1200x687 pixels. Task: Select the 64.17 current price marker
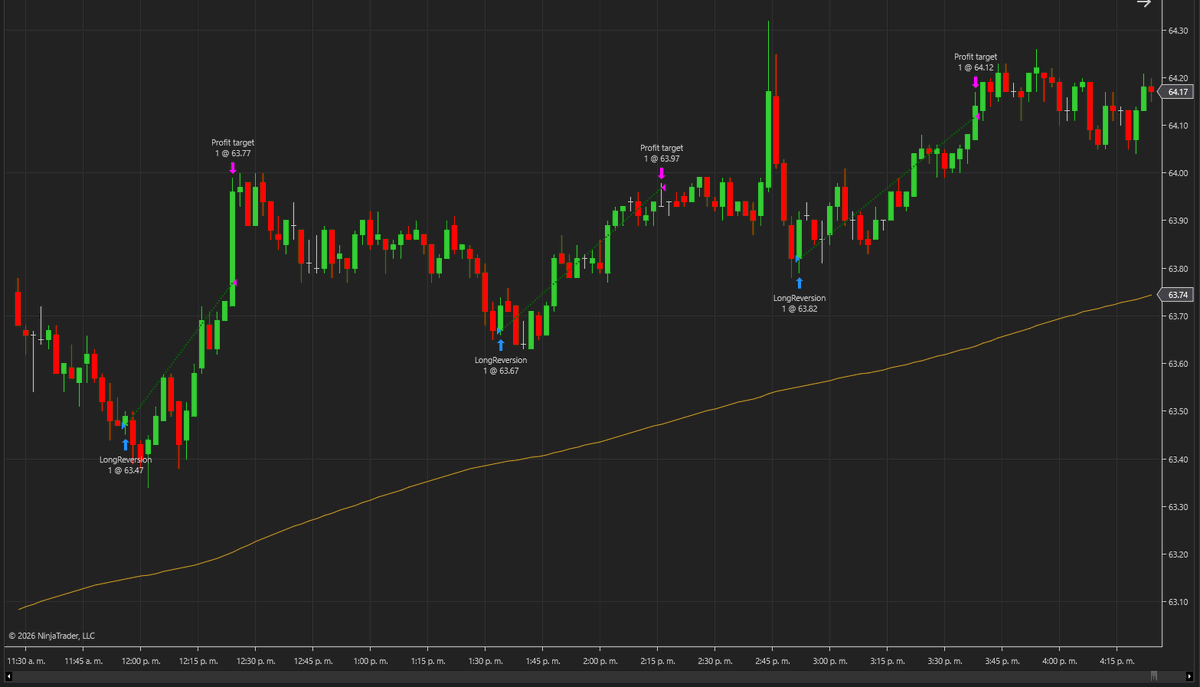click(1176, 92)
